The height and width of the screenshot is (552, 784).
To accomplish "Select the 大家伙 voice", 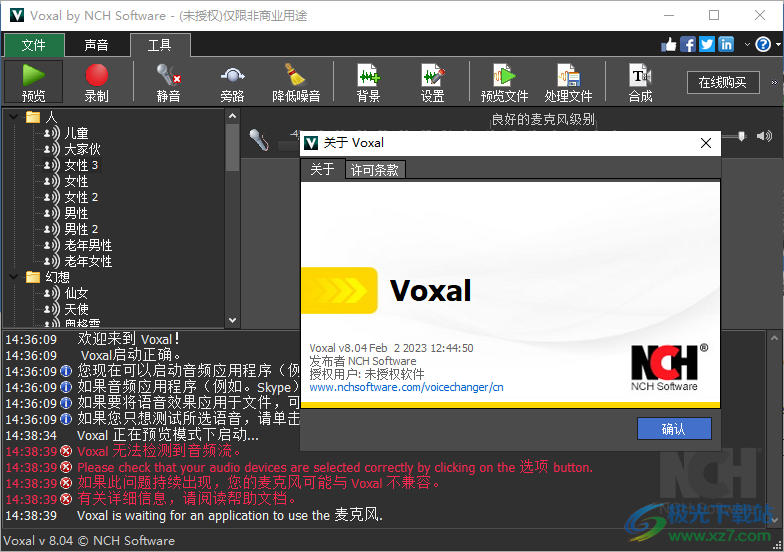I will 82,150.
